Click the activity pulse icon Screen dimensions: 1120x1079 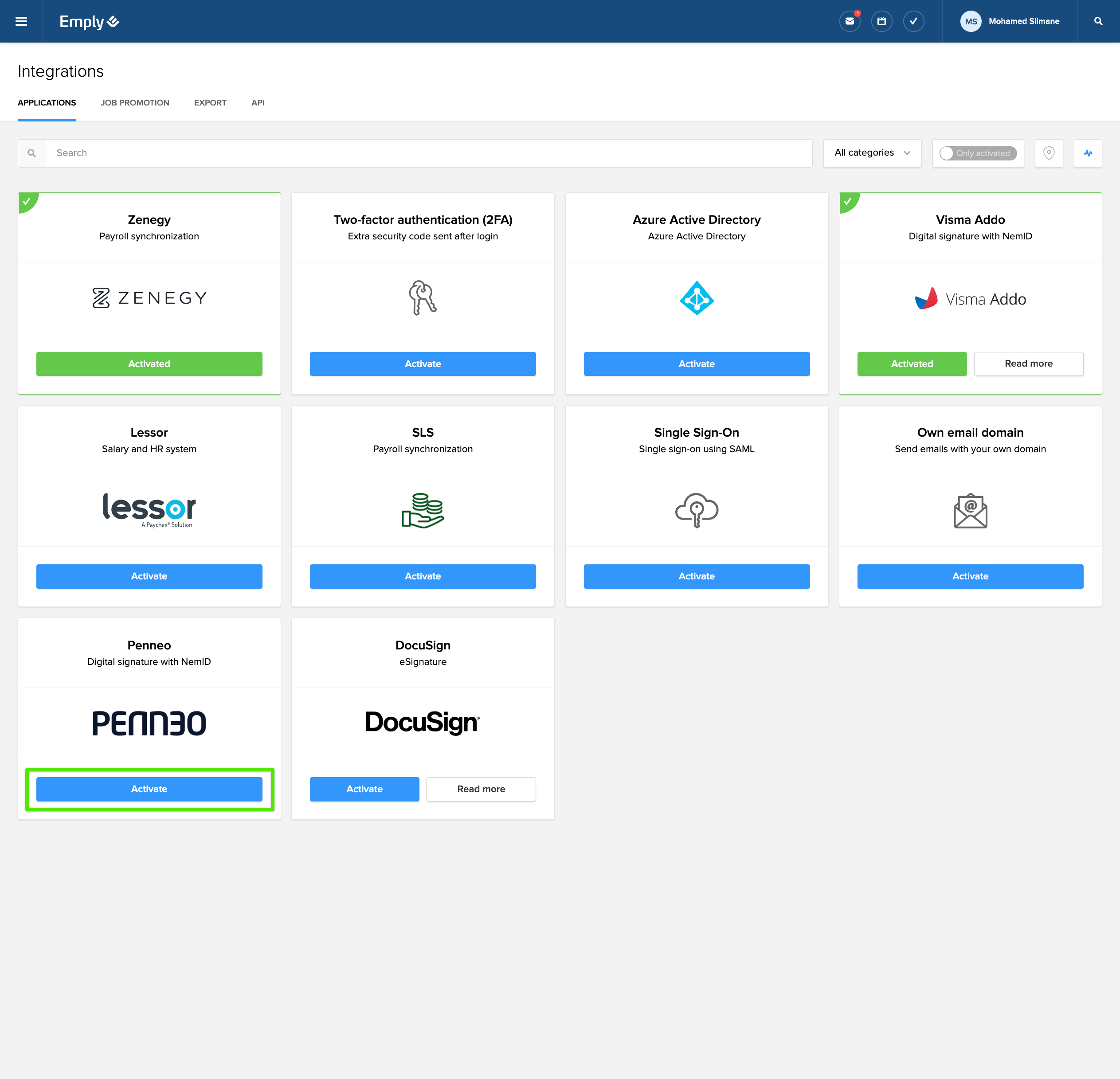click(x=1088, y=153)
